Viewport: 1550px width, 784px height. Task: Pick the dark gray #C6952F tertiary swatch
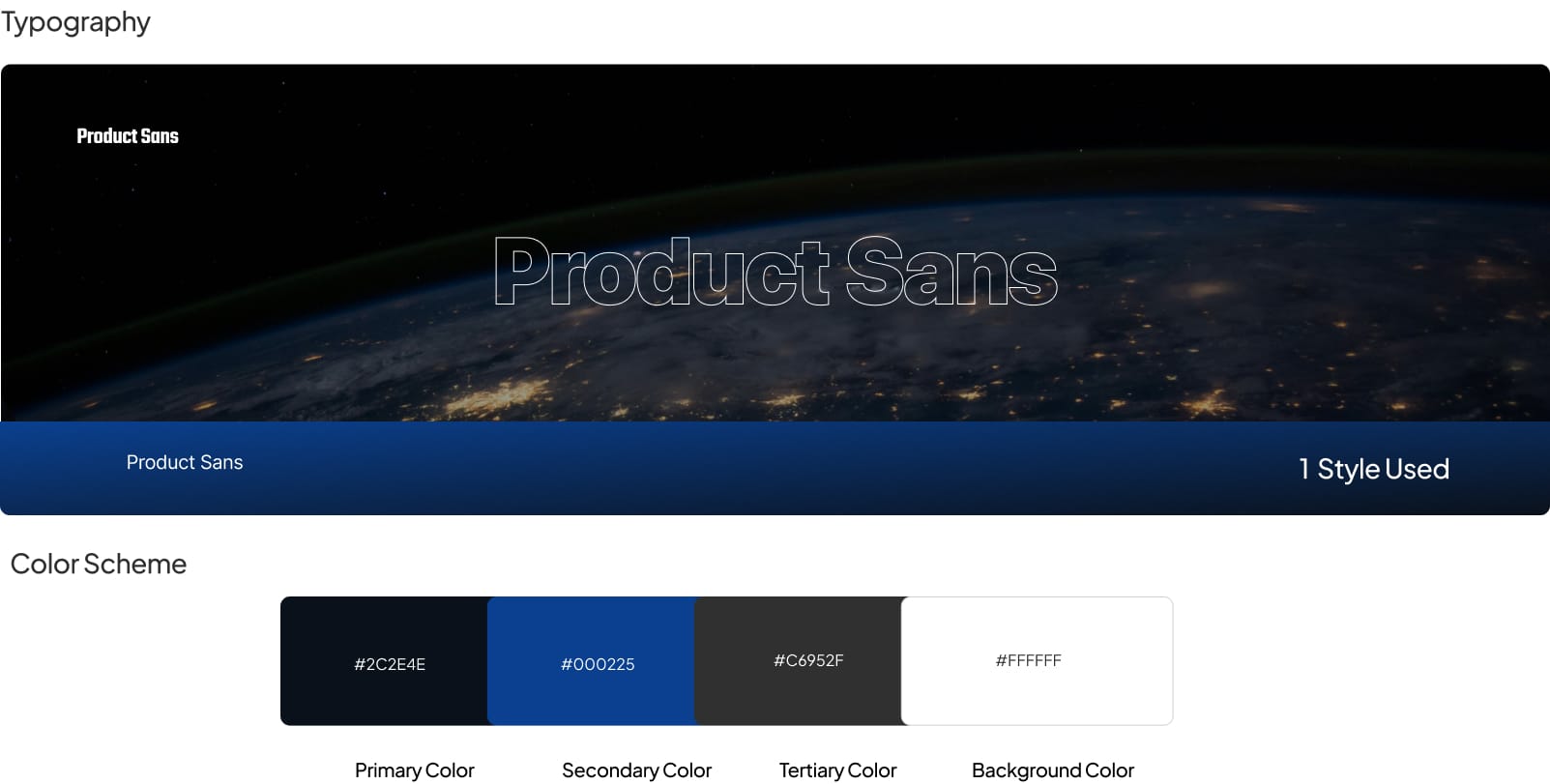(x=799, y=661)
